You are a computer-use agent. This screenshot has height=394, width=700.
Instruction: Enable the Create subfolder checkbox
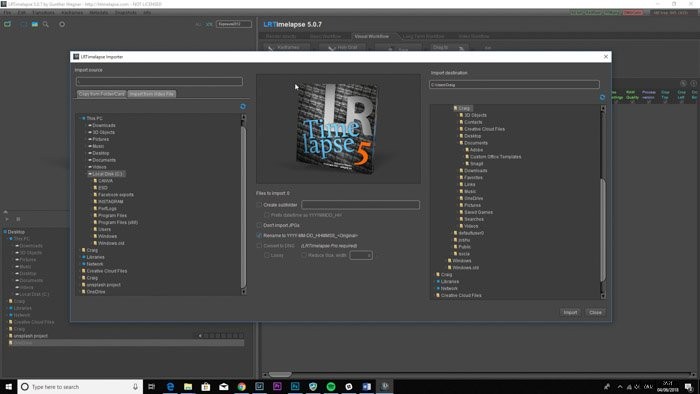tap(259, 205)
